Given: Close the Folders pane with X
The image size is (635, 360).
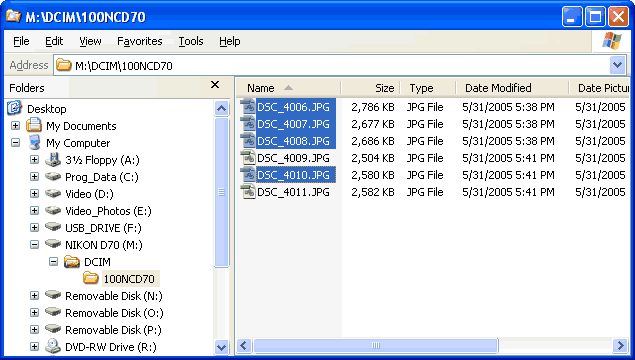Looking at the screenshot, I should pyautogui.click(x=215, y=85).
